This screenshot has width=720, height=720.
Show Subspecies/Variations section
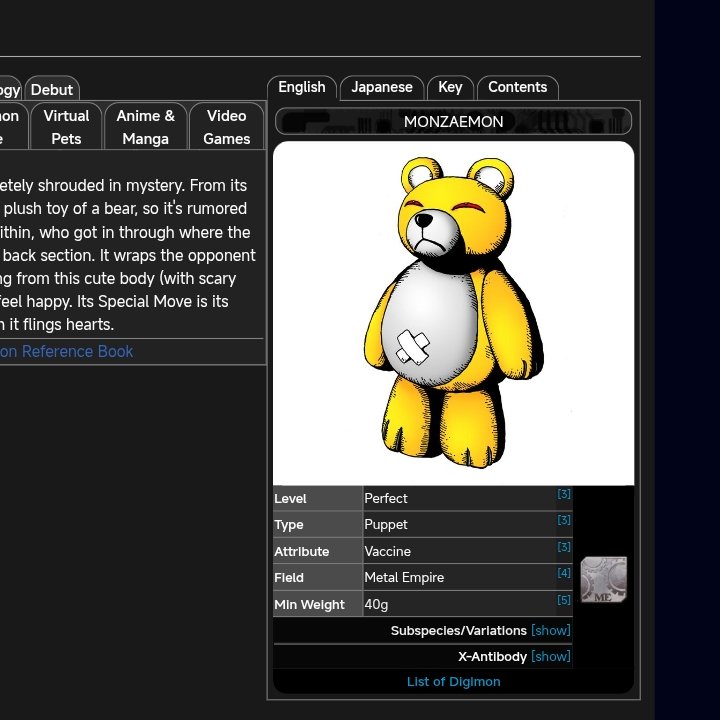[551, 630]
